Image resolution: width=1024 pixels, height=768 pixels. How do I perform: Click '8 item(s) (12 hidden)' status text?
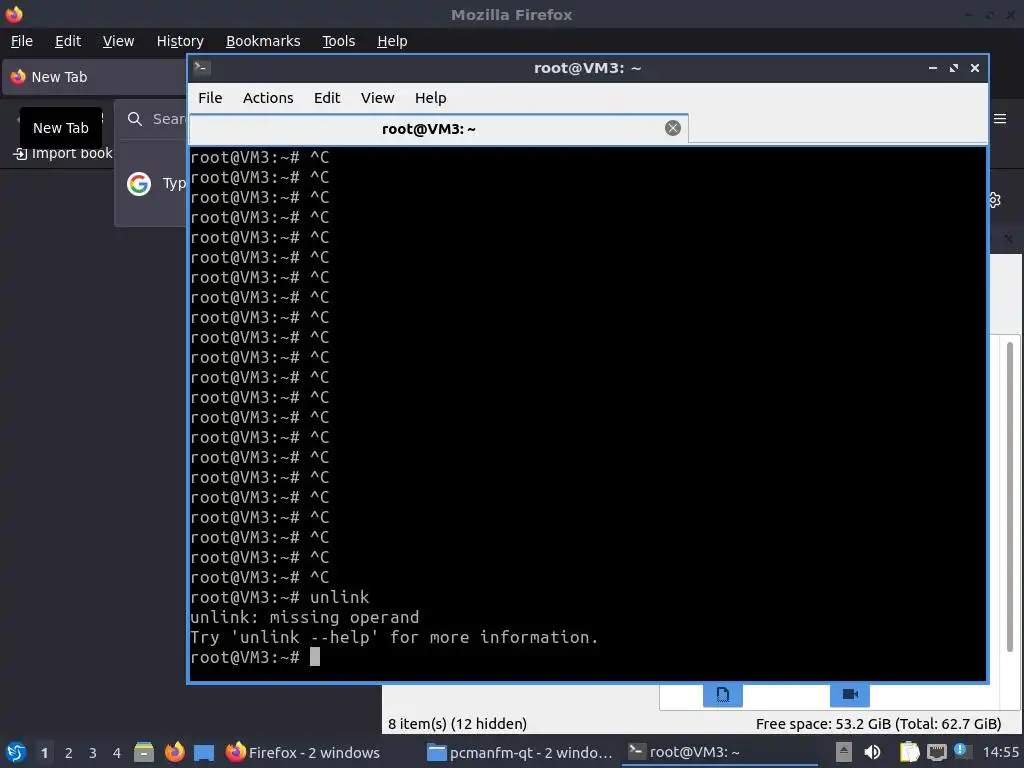click(457, 724)
